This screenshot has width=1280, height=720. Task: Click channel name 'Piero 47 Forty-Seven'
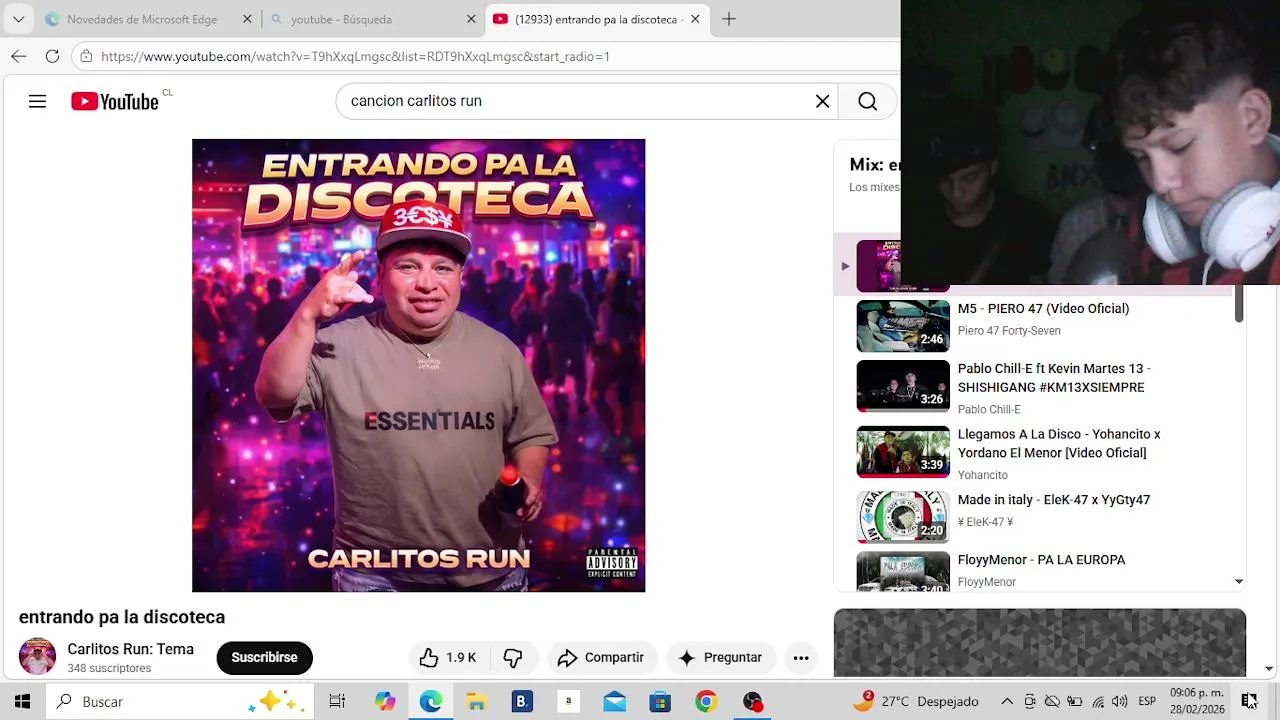[x=1009, y=331]
